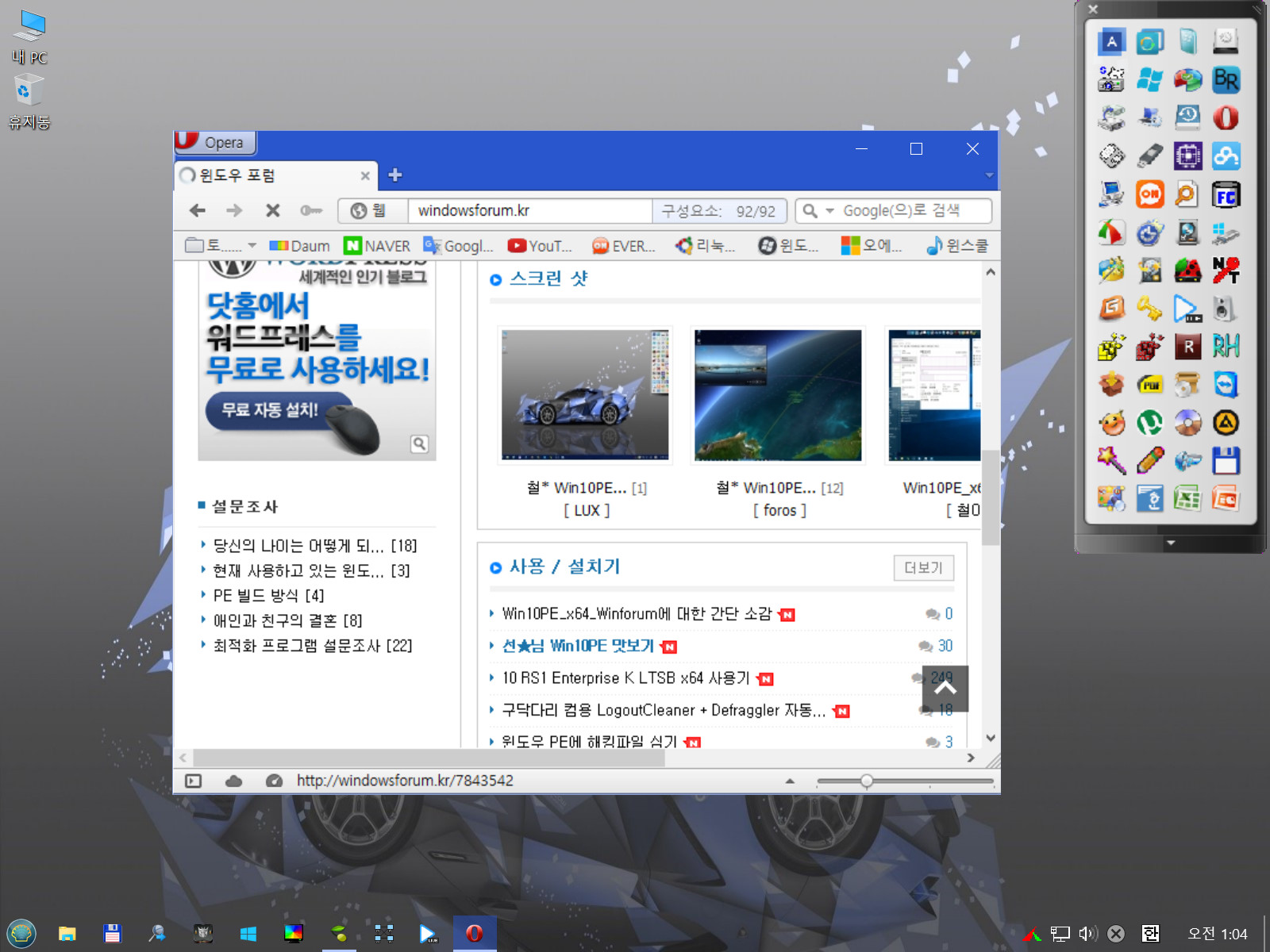
Task: Expand the launcher panel bottom arrow
Action: (1170, 543)
